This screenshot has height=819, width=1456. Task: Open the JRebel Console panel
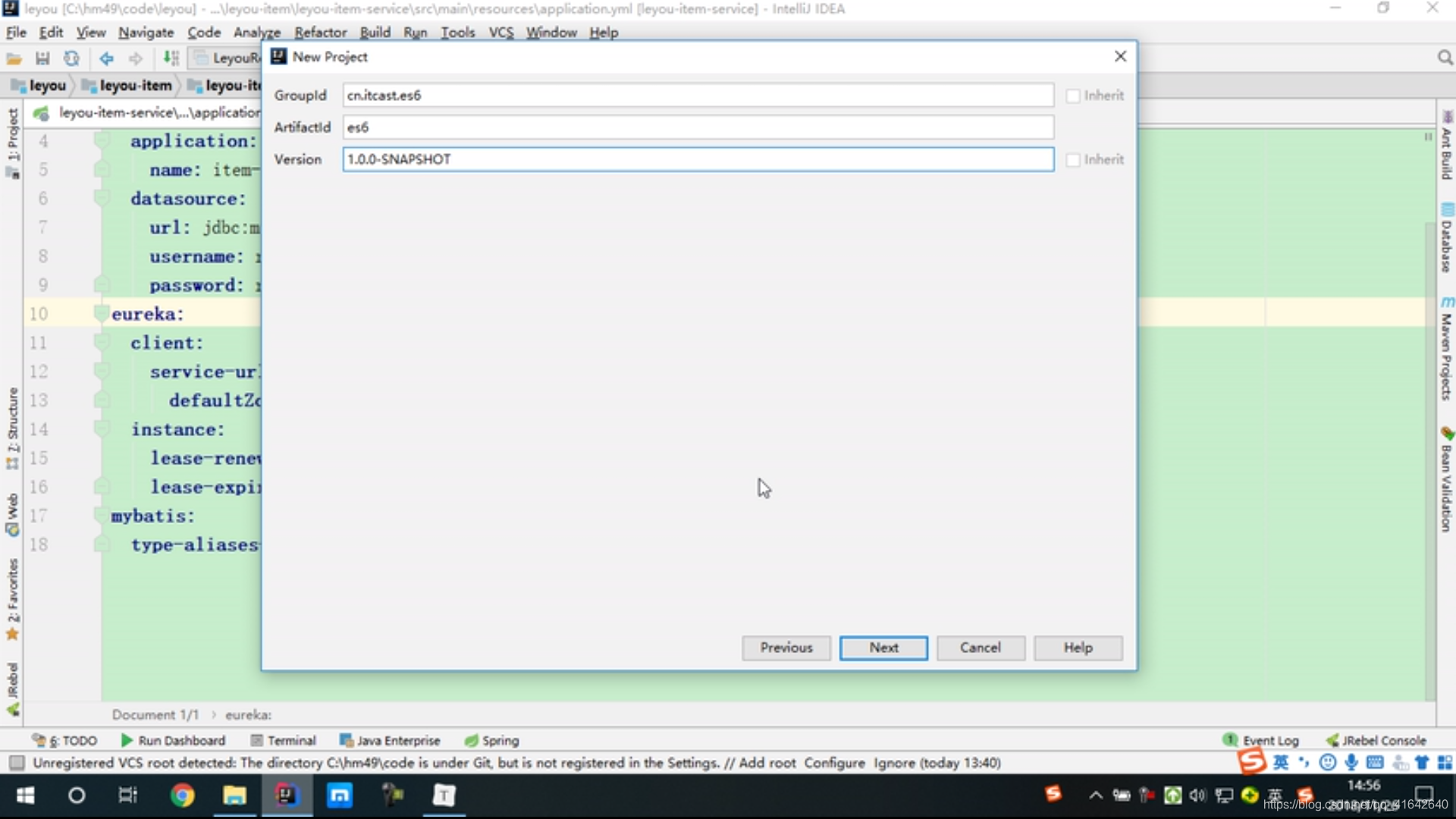(x=1383, y=740)
